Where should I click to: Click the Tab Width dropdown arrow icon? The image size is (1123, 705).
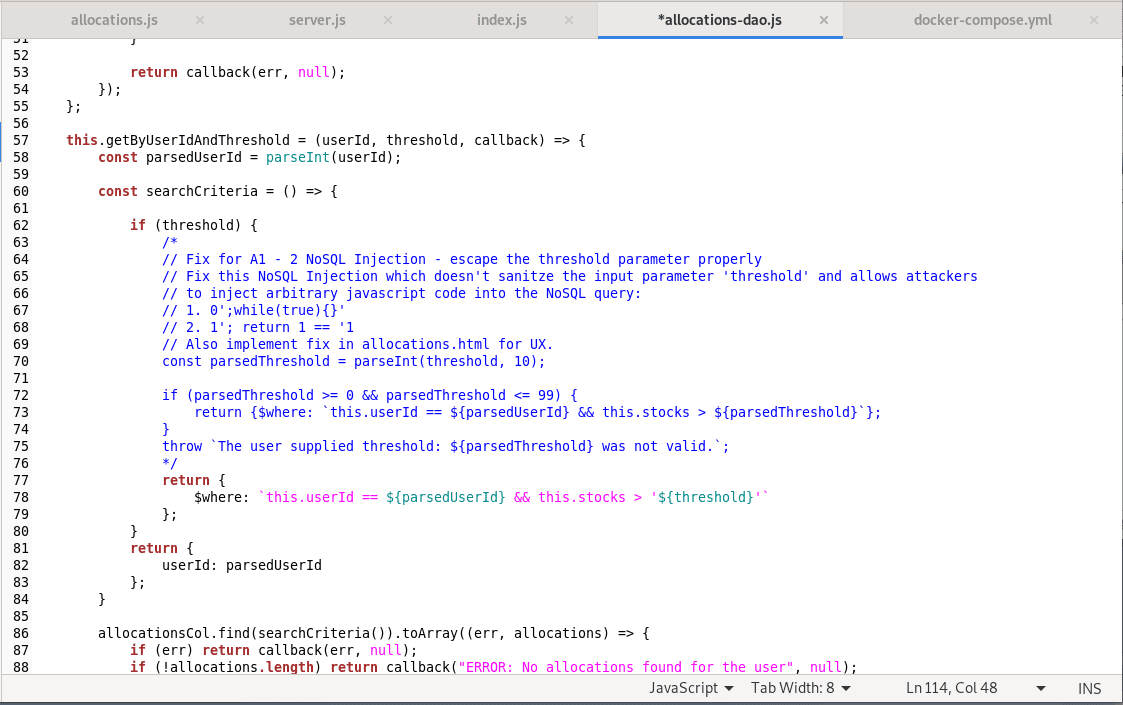(848, 688)
